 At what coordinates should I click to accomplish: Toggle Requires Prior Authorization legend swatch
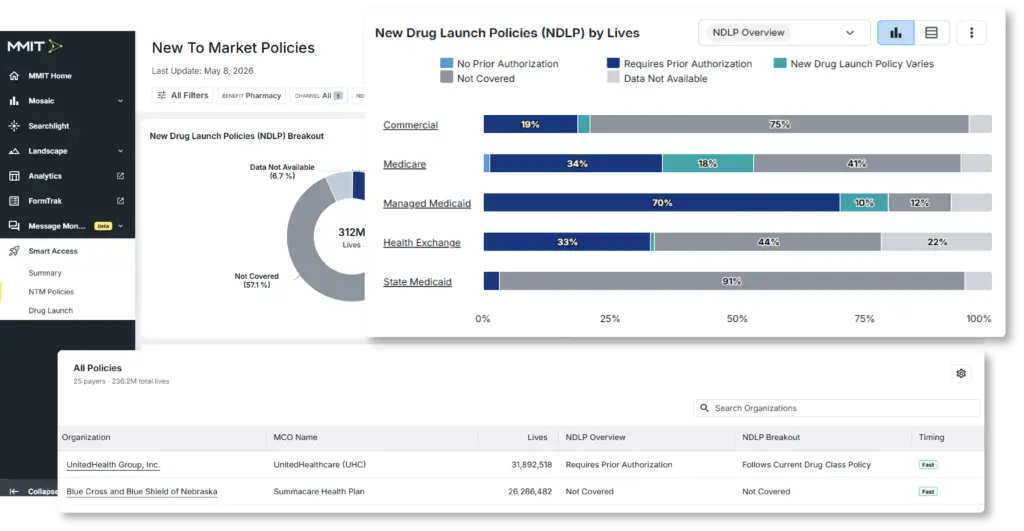[x=613, y=63]
